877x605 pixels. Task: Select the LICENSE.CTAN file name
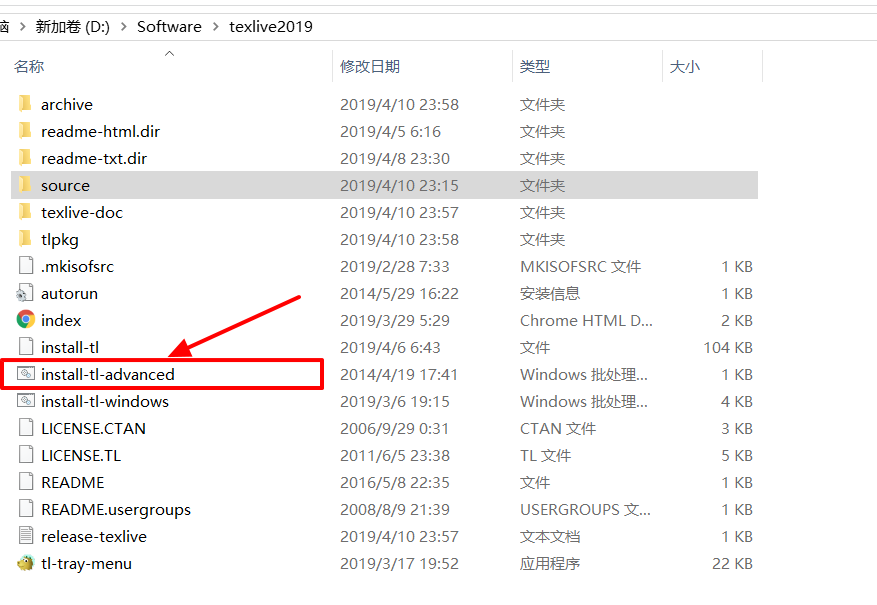93,428
